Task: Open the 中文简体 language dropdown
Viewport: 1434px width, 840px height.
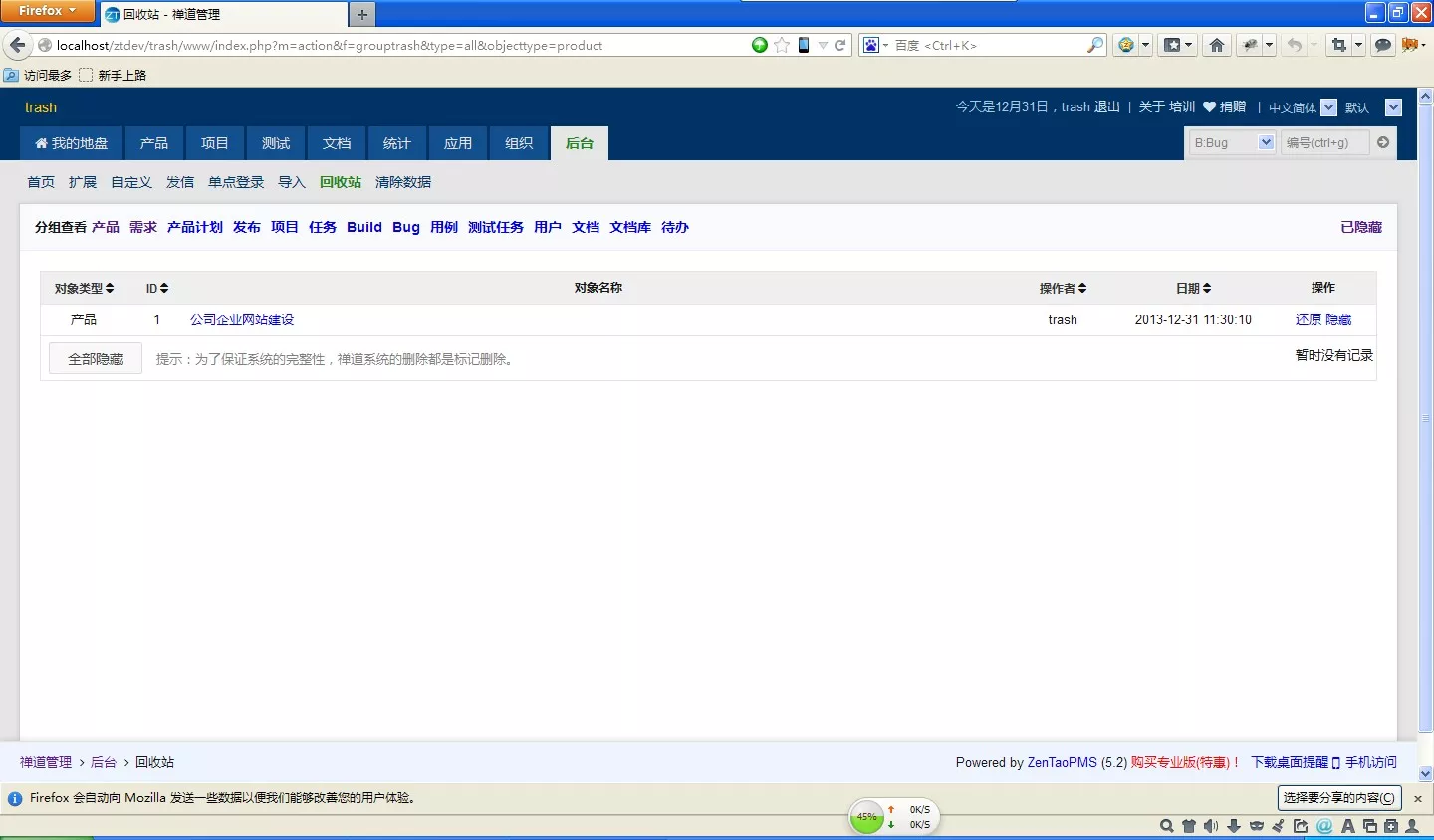Action: tap(1302, 107)
